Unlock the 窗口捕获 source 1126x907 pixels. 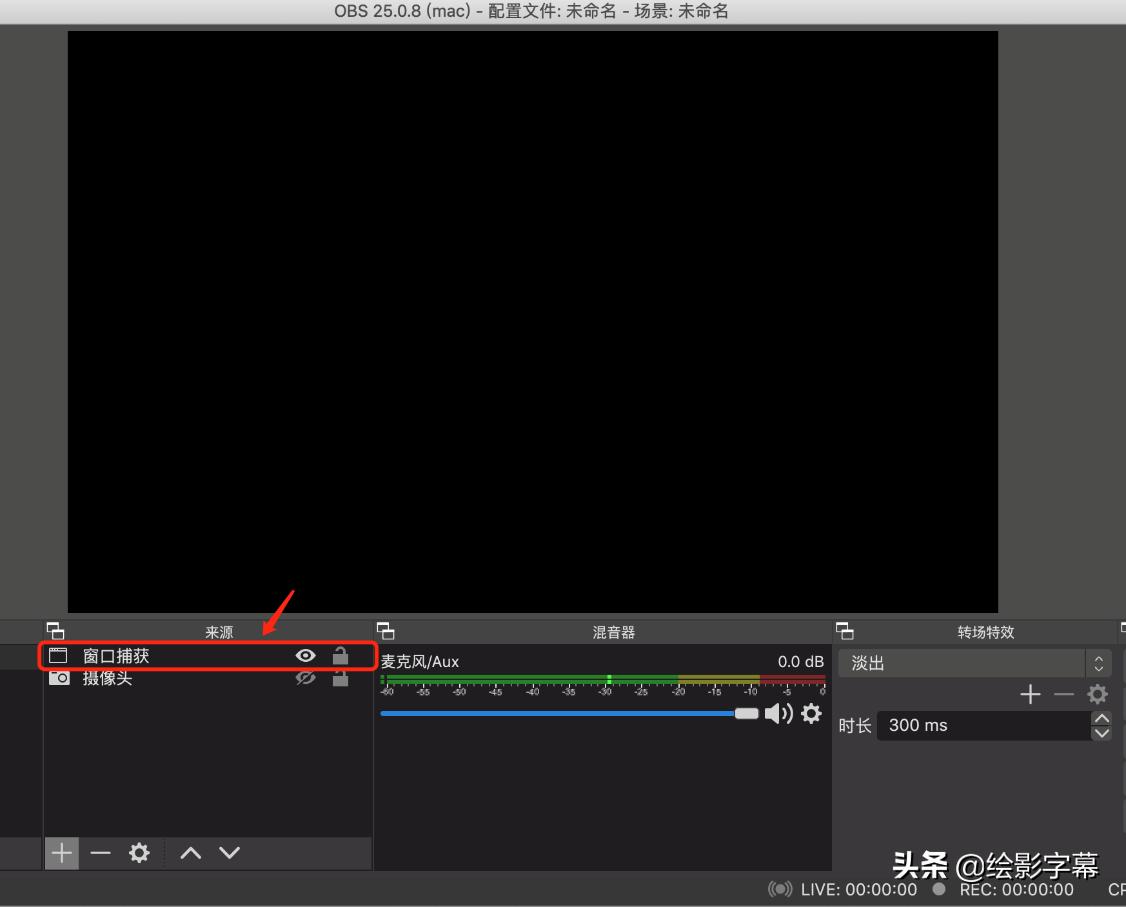(340, 655)
